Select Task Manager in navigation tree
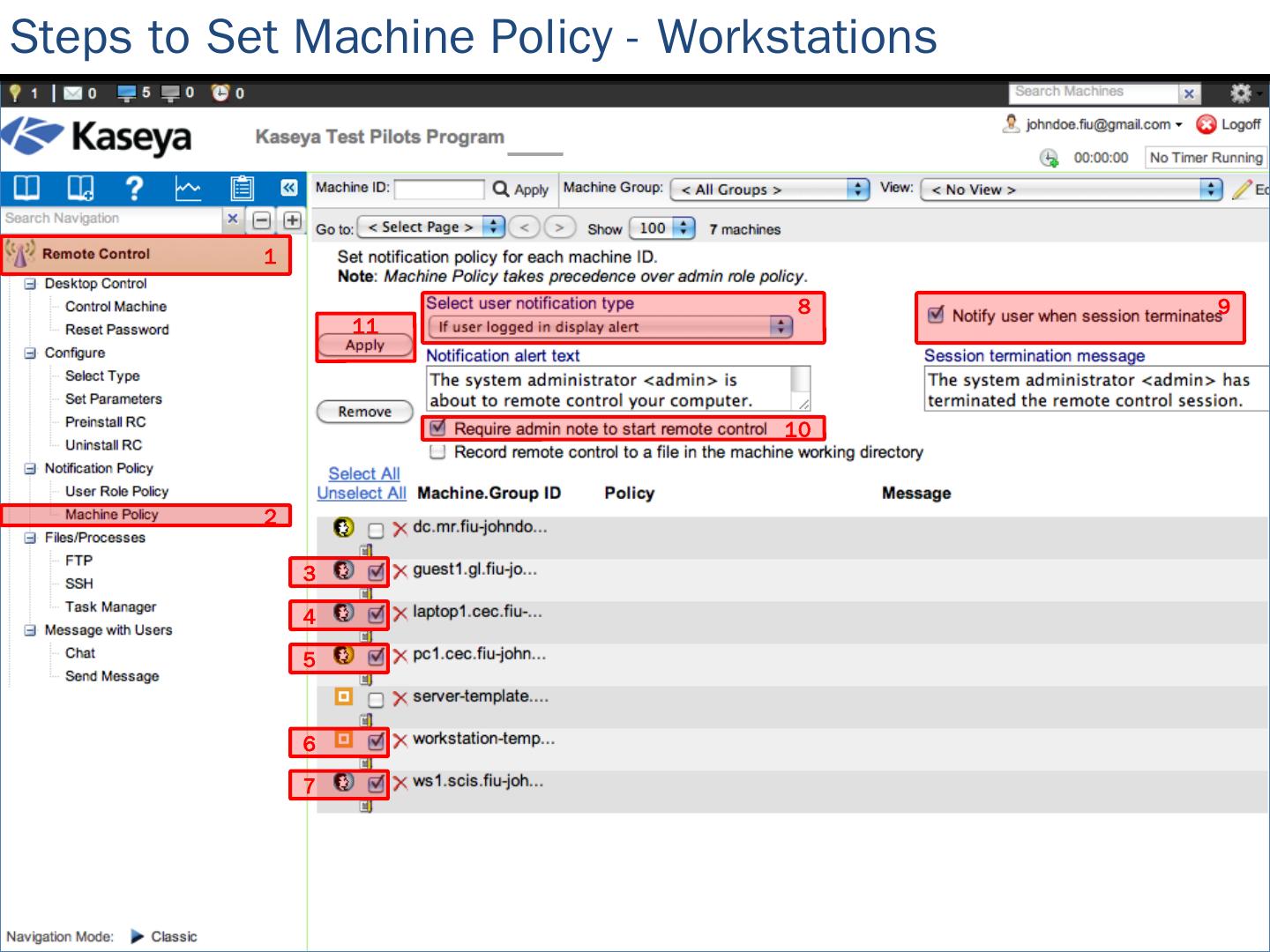 tap(110, 607)
